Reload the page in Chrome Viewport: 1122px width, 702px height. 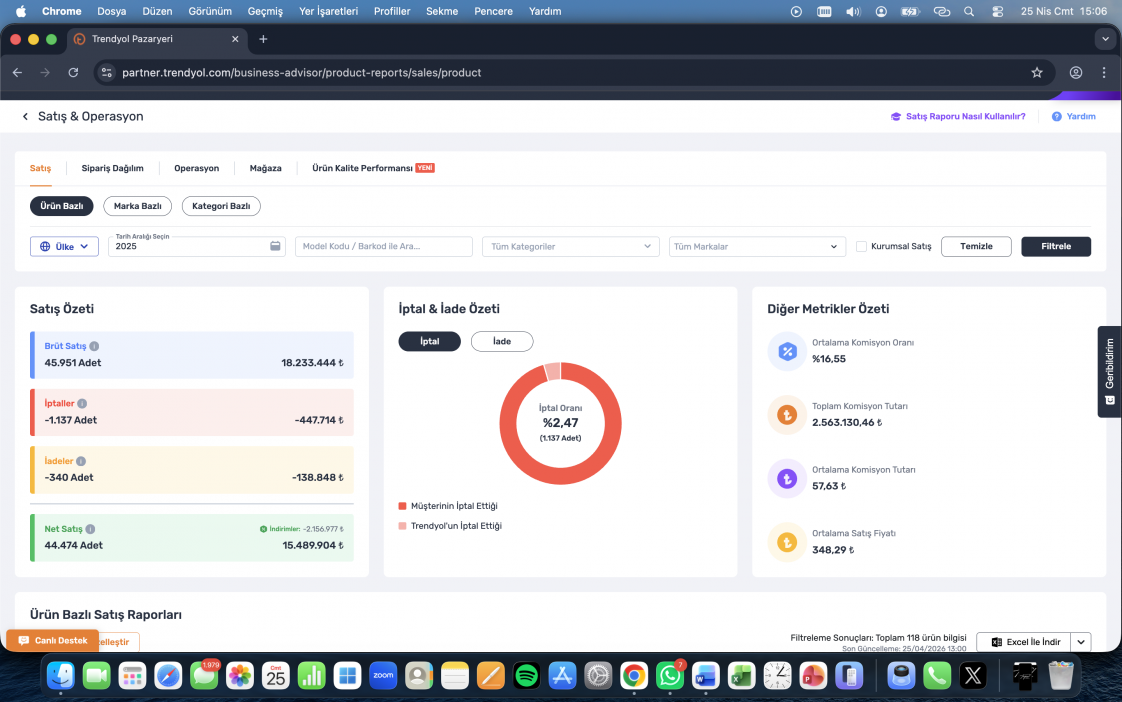point(73,72)
